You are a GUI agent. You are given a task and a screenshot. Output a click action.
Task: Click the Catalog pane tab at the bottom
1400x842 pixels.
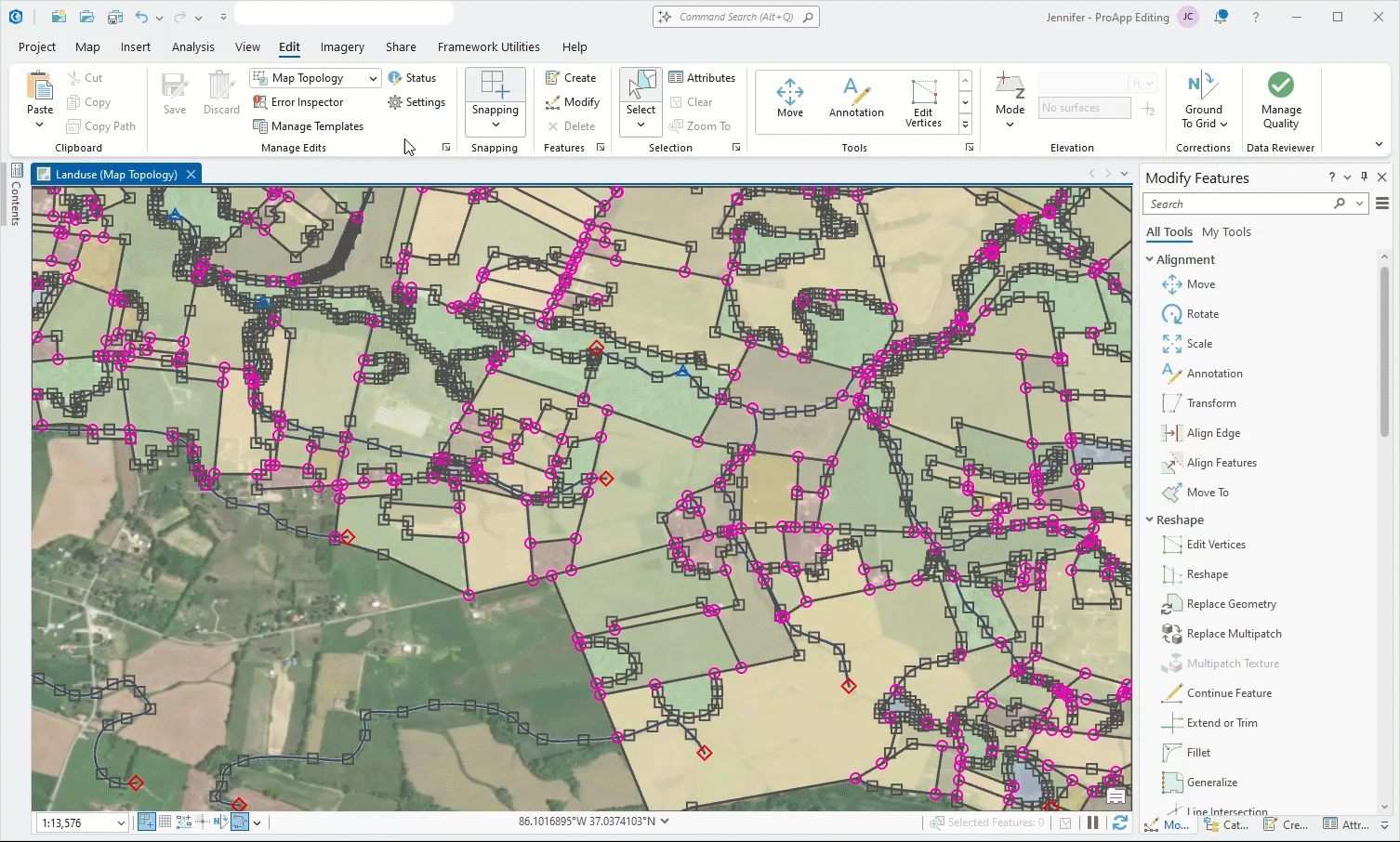click(x=1227, y=824)
